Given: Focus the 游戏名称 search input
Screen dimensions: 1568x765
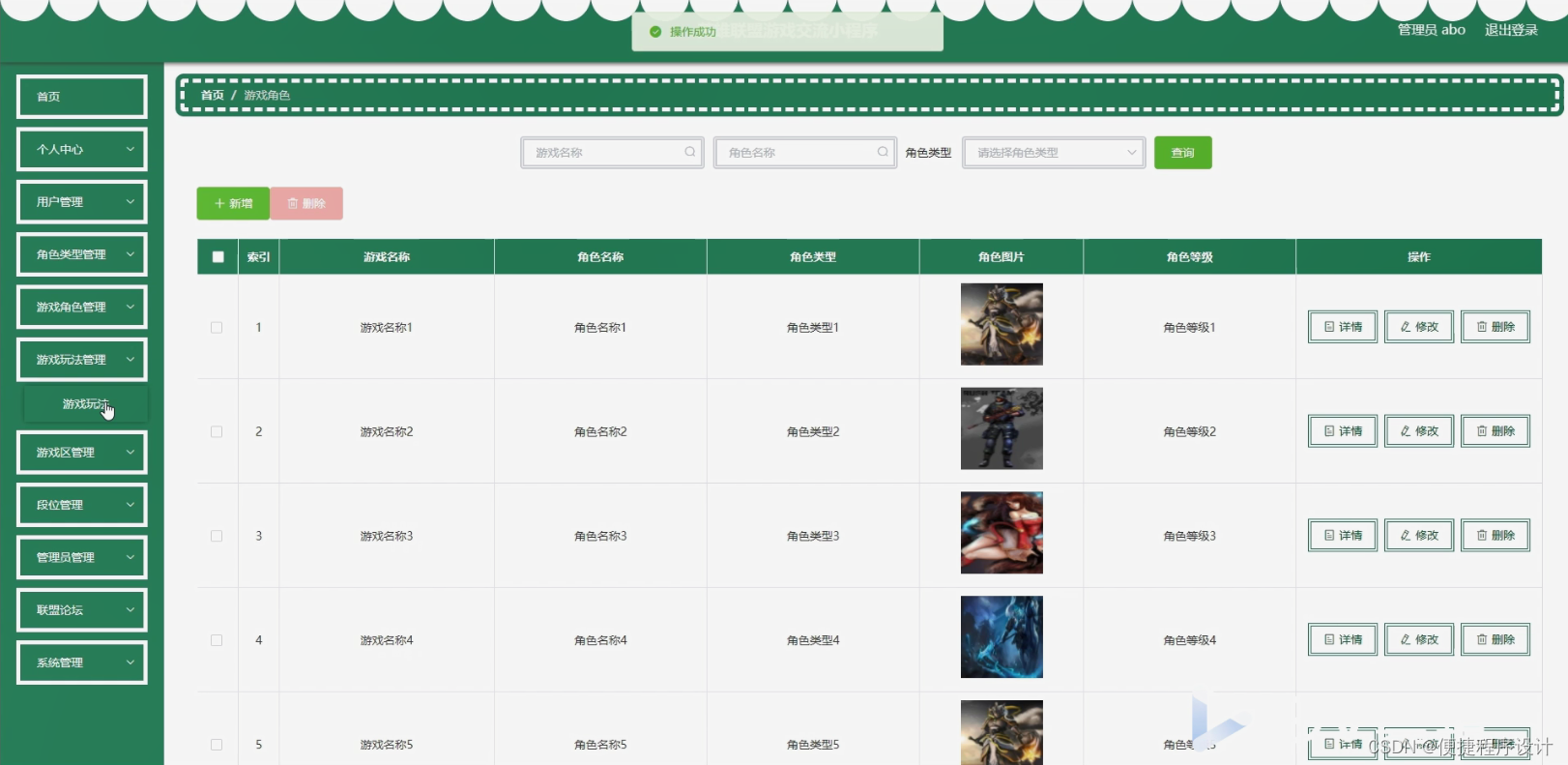Looking at the screenshot, I should (x=611, y=153).
